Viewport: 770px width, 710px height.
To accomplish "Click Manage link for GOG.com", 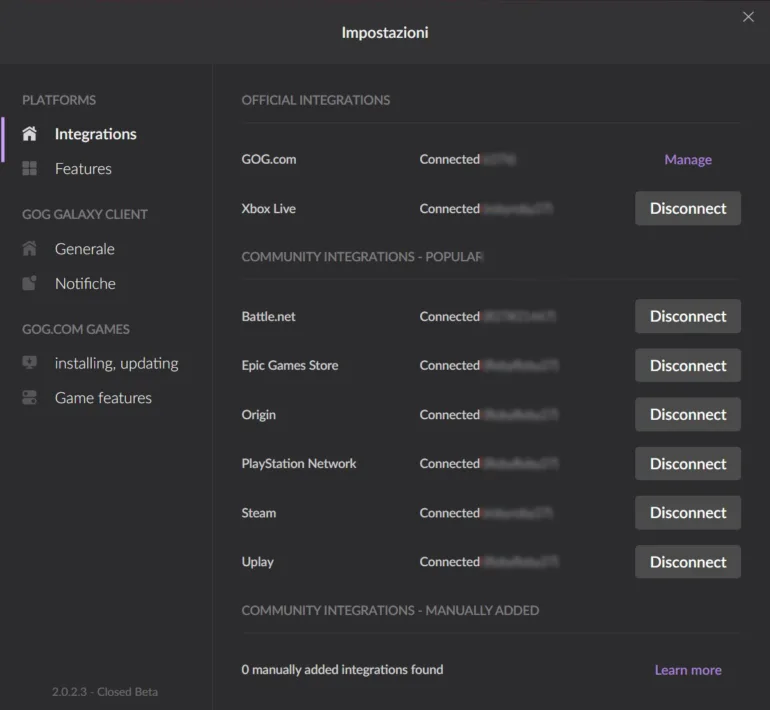I will click(688, 160).
